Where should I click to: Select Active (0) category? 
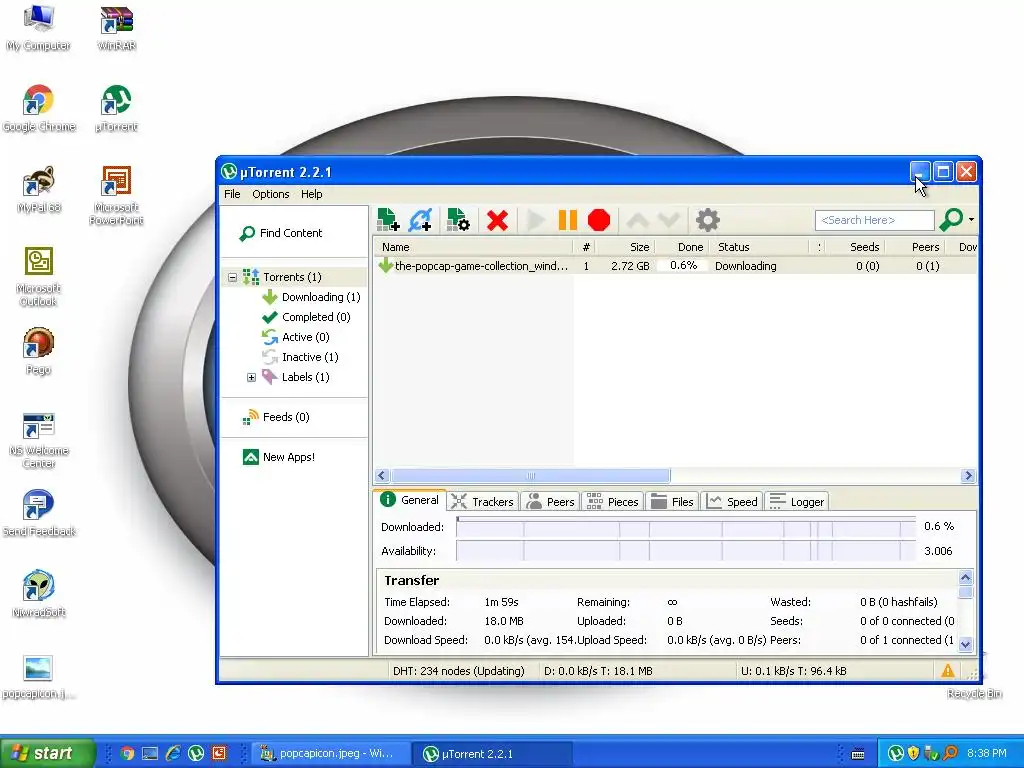[305, 337]
